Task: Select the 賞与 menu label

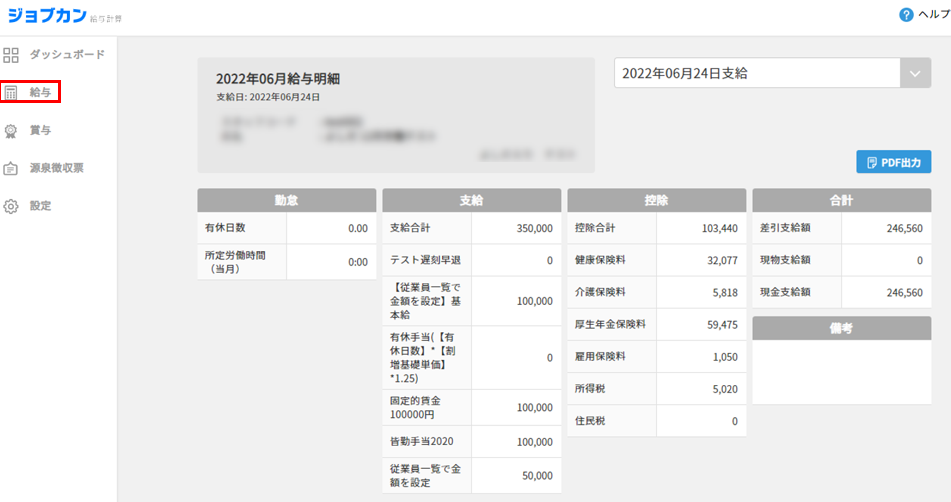Action: pyautogui.click(x=41, y=130)
